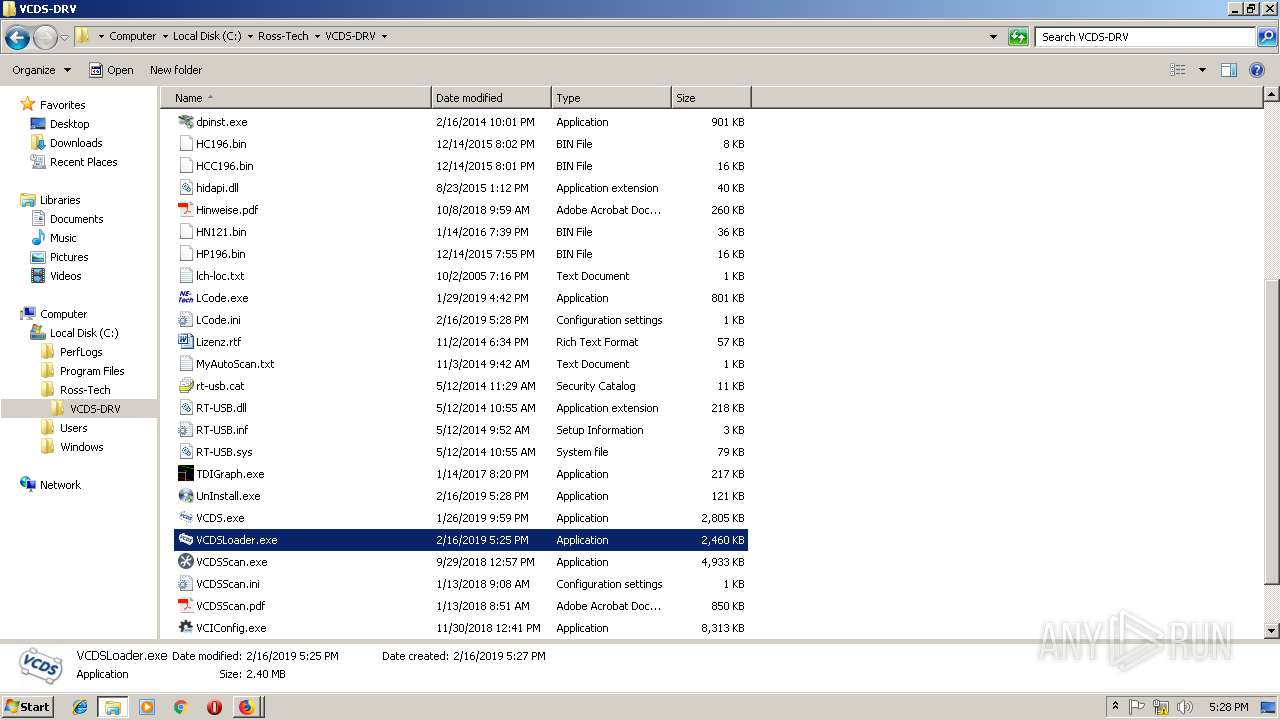This screenshot has height=720, width=1280.
Task: Expand the VCDS-DRV breadcrumb arrow
Action: pos(384,36)
